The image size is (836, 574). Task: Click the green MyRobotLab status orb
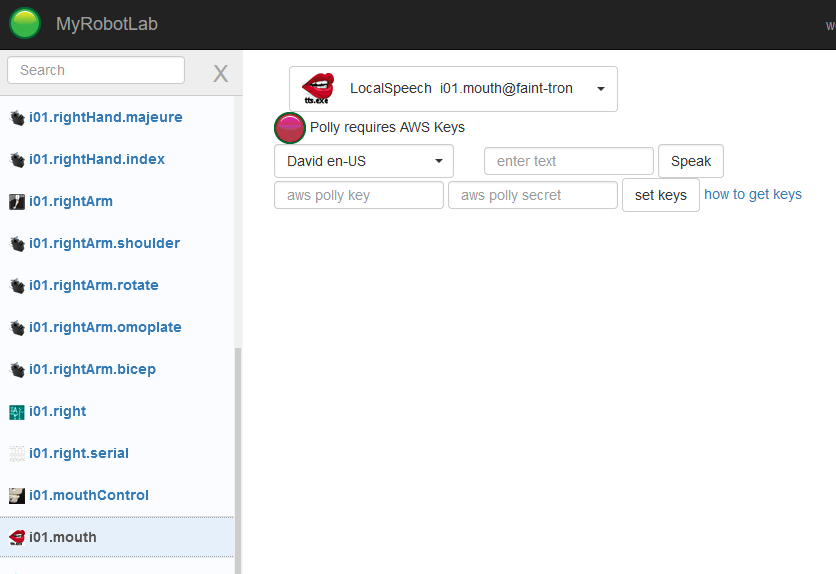click(25, 23)
